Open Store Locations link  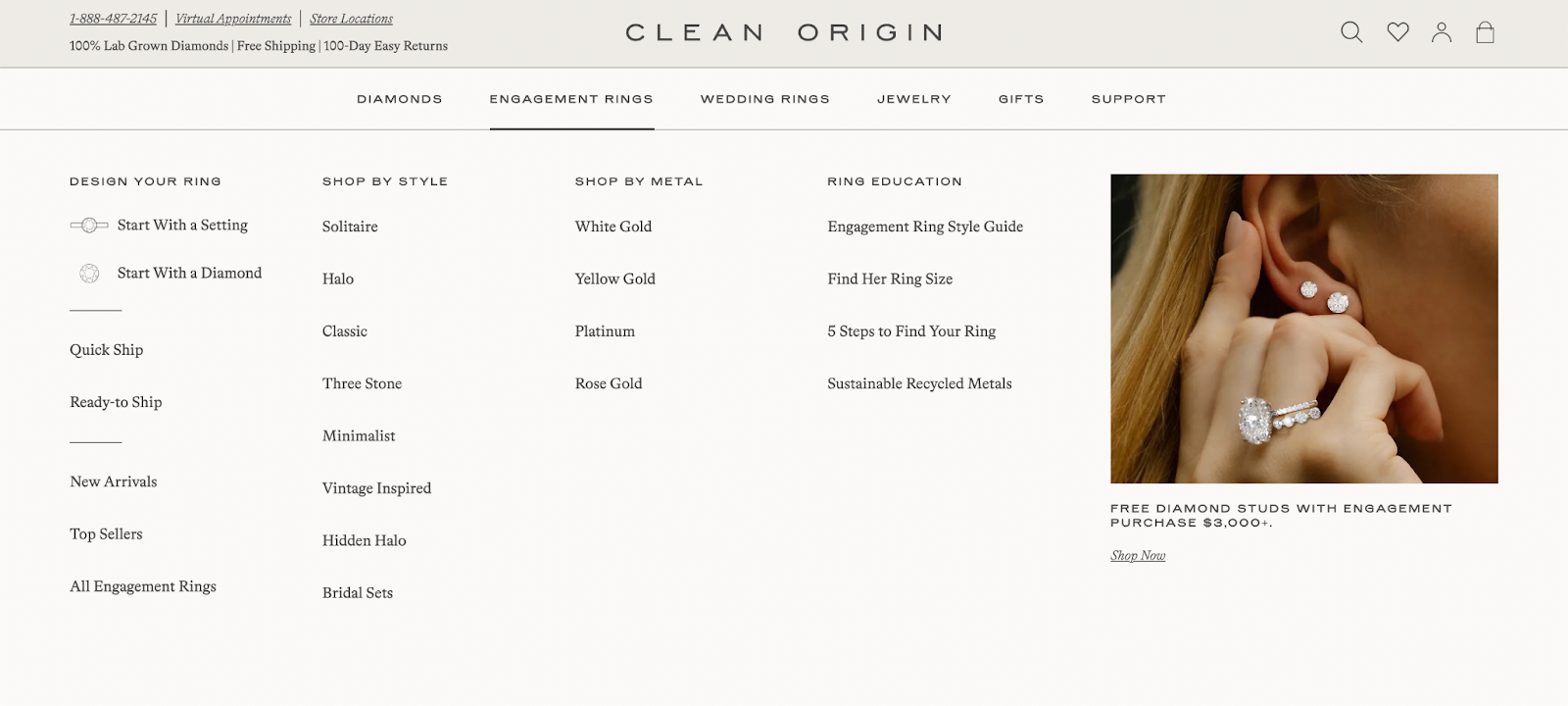pyautogui.click(x=351, y=19)
